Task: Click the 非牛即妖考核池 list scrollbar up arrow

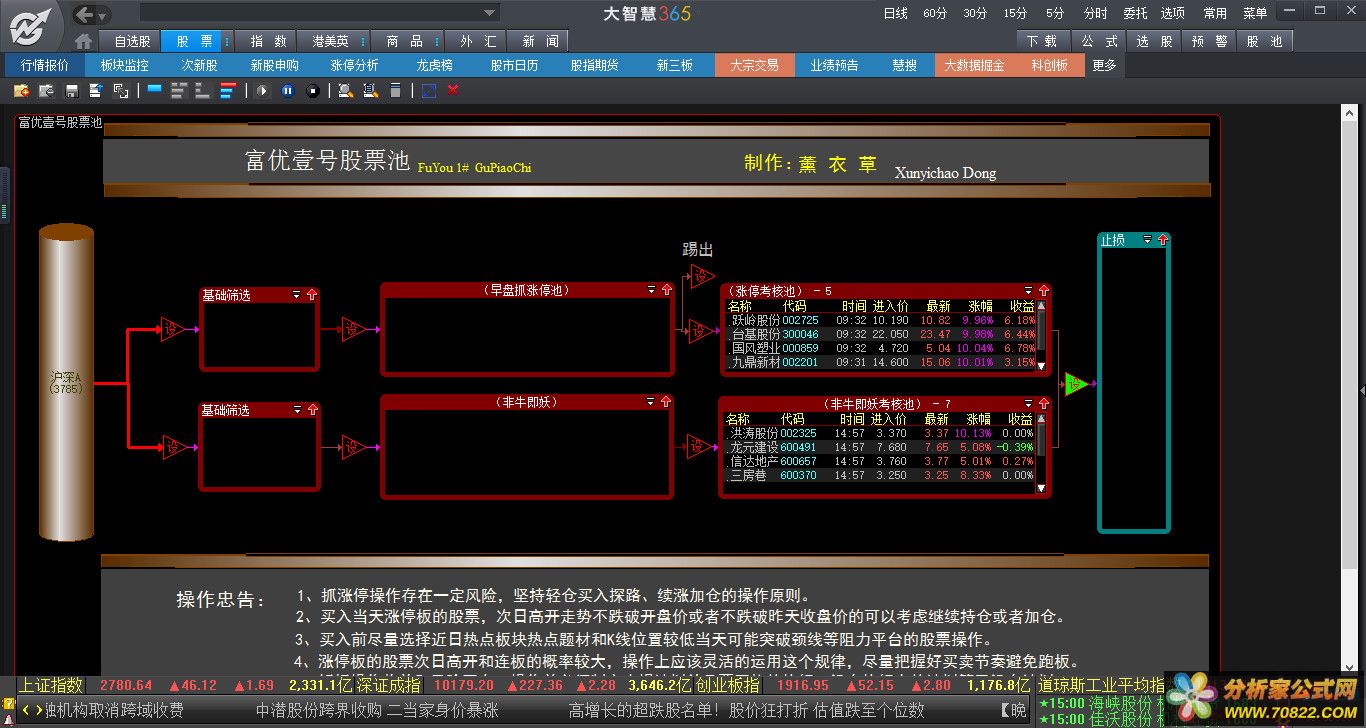Action: 1041,419
